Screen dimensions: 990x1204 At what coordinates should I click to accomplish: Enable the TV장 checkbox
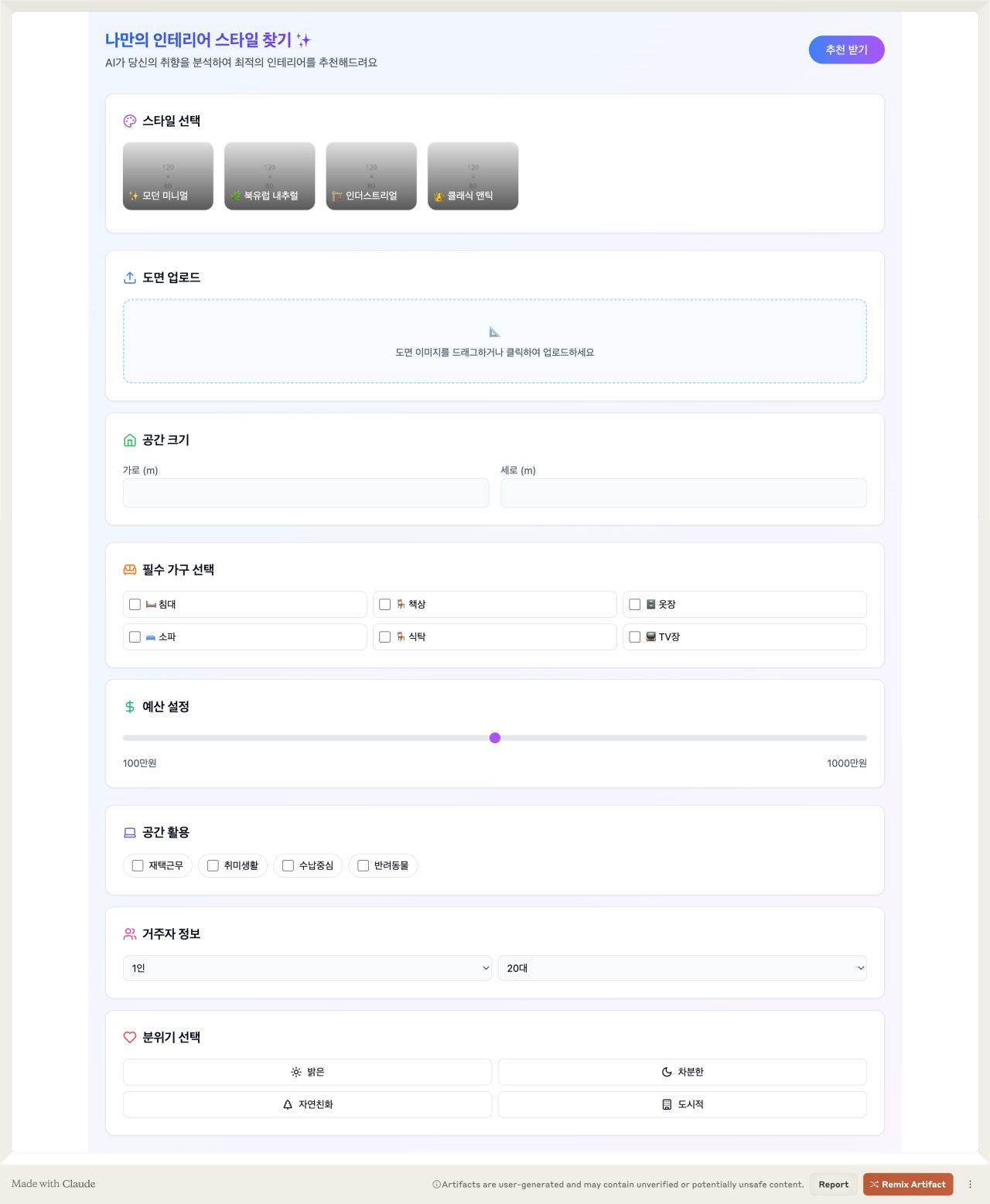635,637
